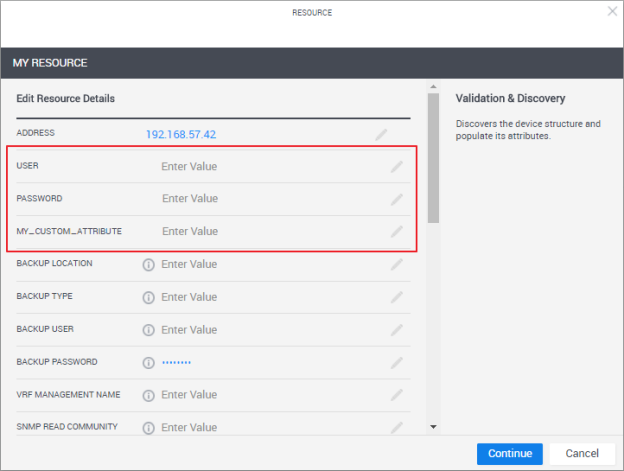This screenshot has height=471, width=624.
Task: Click the pencil icon for BACKUP TYPE
Action: (x=397, y=297)
